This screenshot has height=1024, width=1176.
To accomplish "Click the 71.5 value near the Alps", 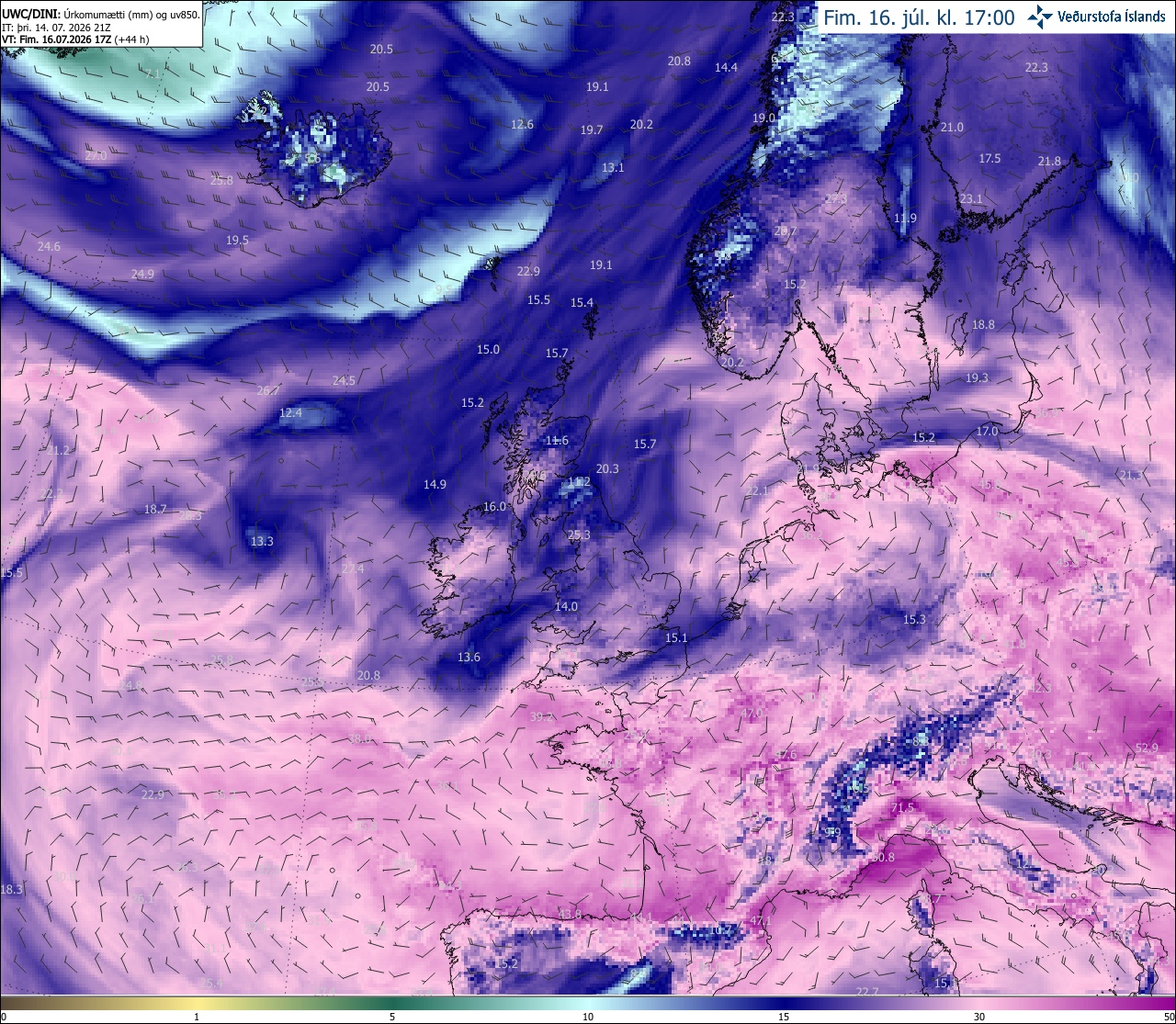I will tap(903, 807).
